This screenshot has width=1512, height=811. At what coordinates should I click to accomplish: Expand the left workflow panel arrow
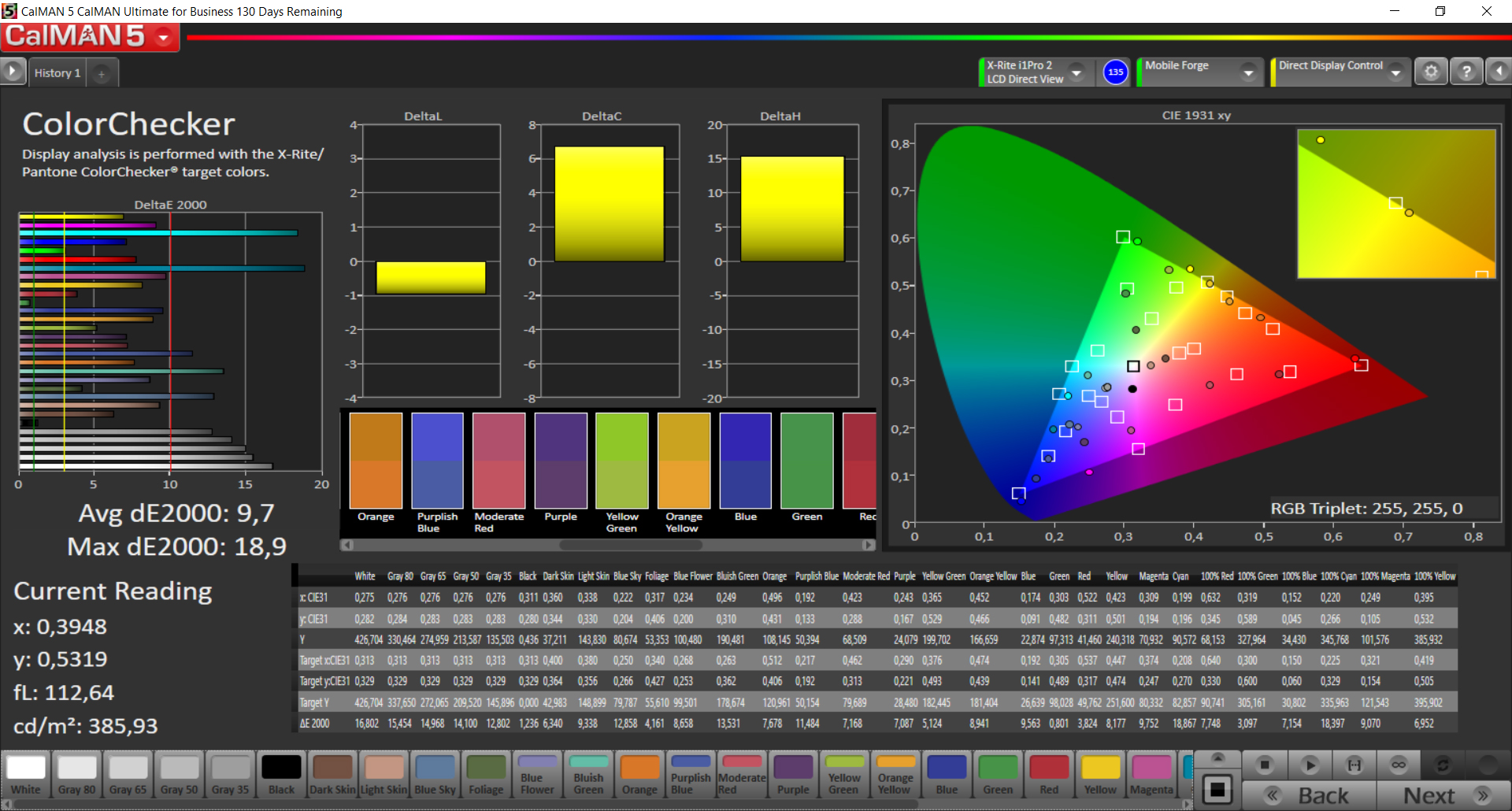[x=13, y=72]
